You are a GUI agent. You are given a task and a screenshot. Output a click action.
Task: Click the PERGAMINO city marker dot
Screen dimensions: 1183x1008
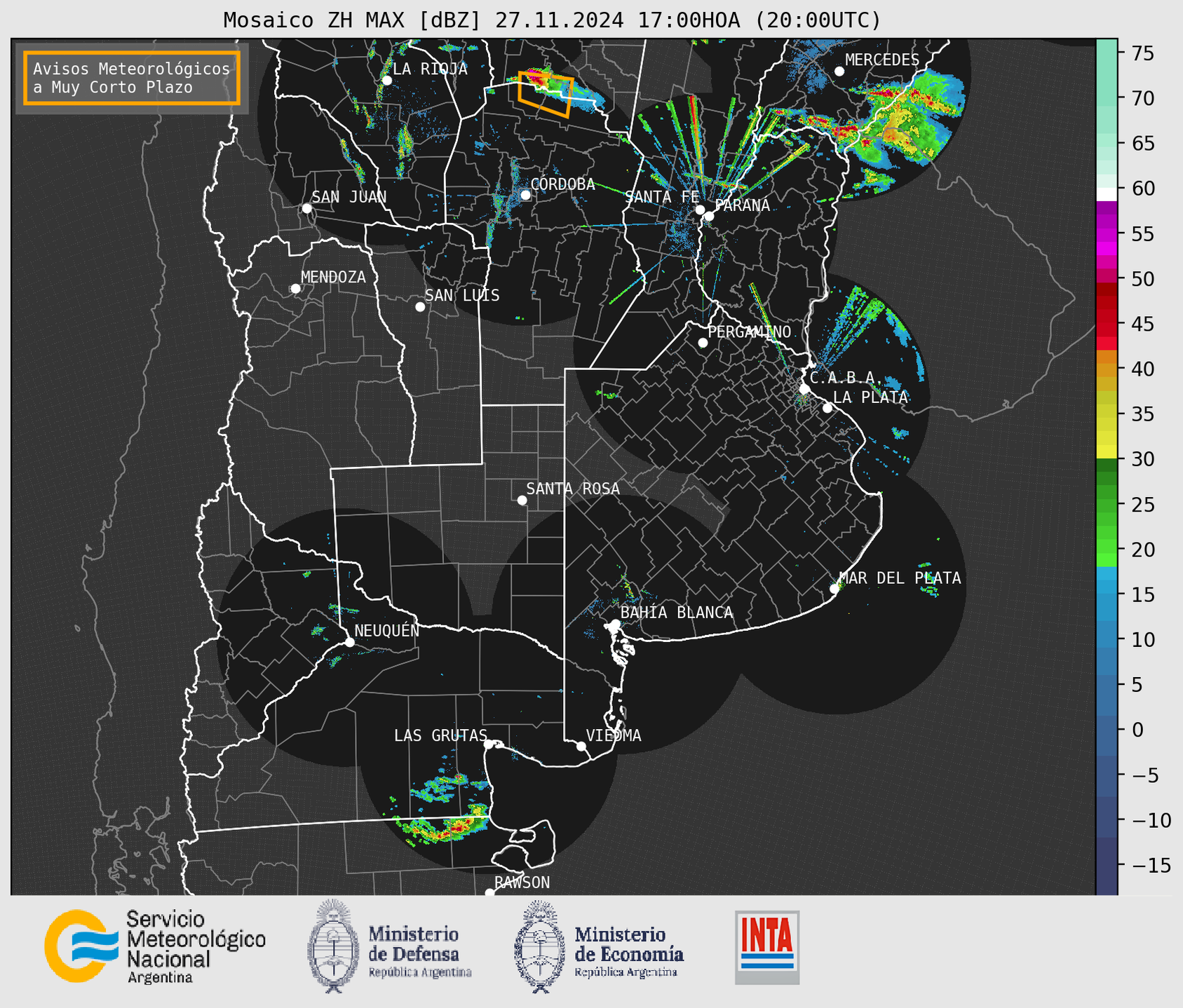(703, 343)
